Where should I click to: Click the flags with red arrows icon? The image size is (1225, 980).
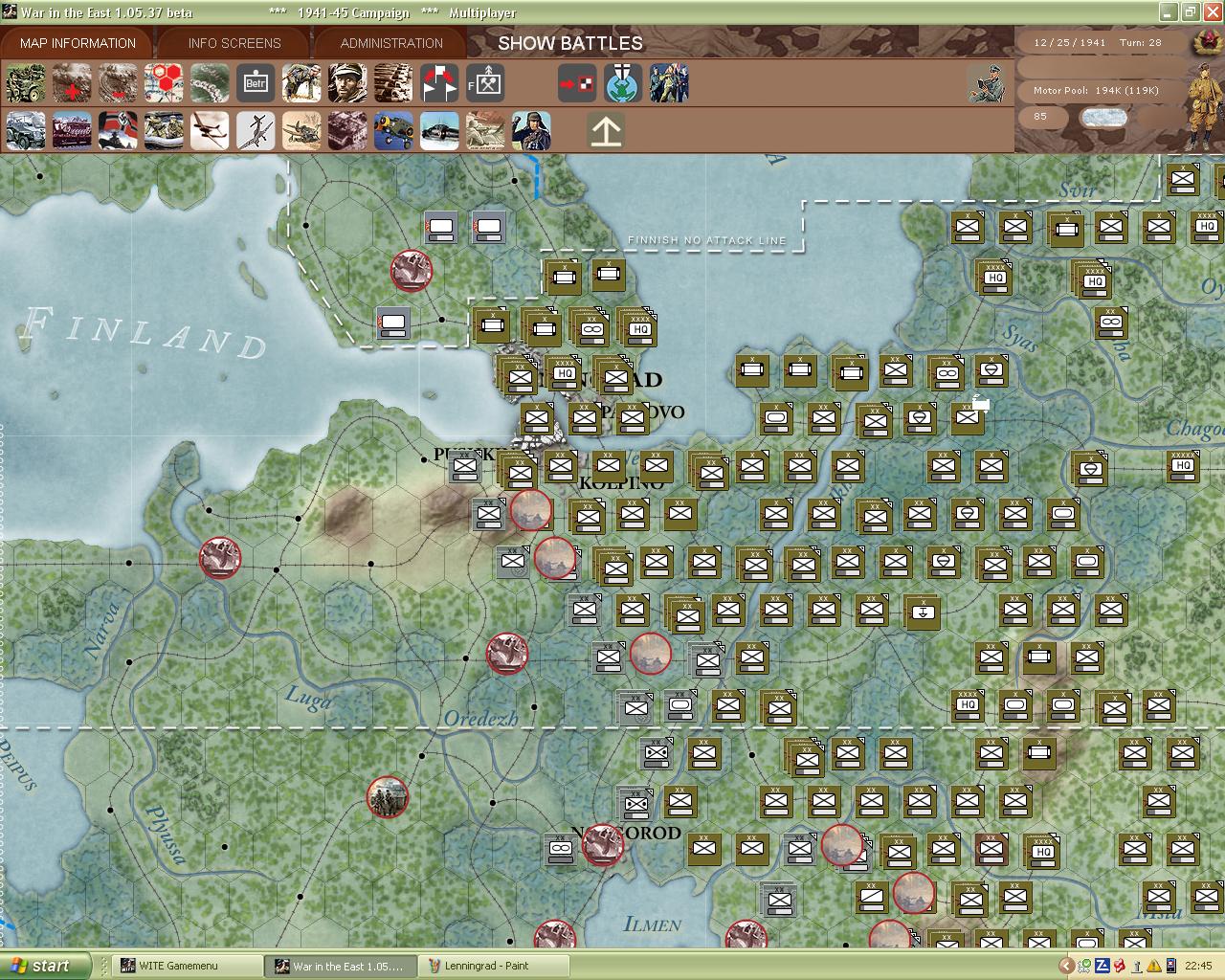point(439,84)
